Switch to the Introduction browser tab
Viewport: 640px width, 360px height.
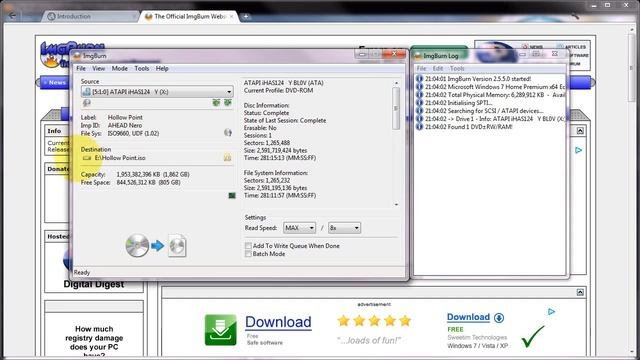89,16
